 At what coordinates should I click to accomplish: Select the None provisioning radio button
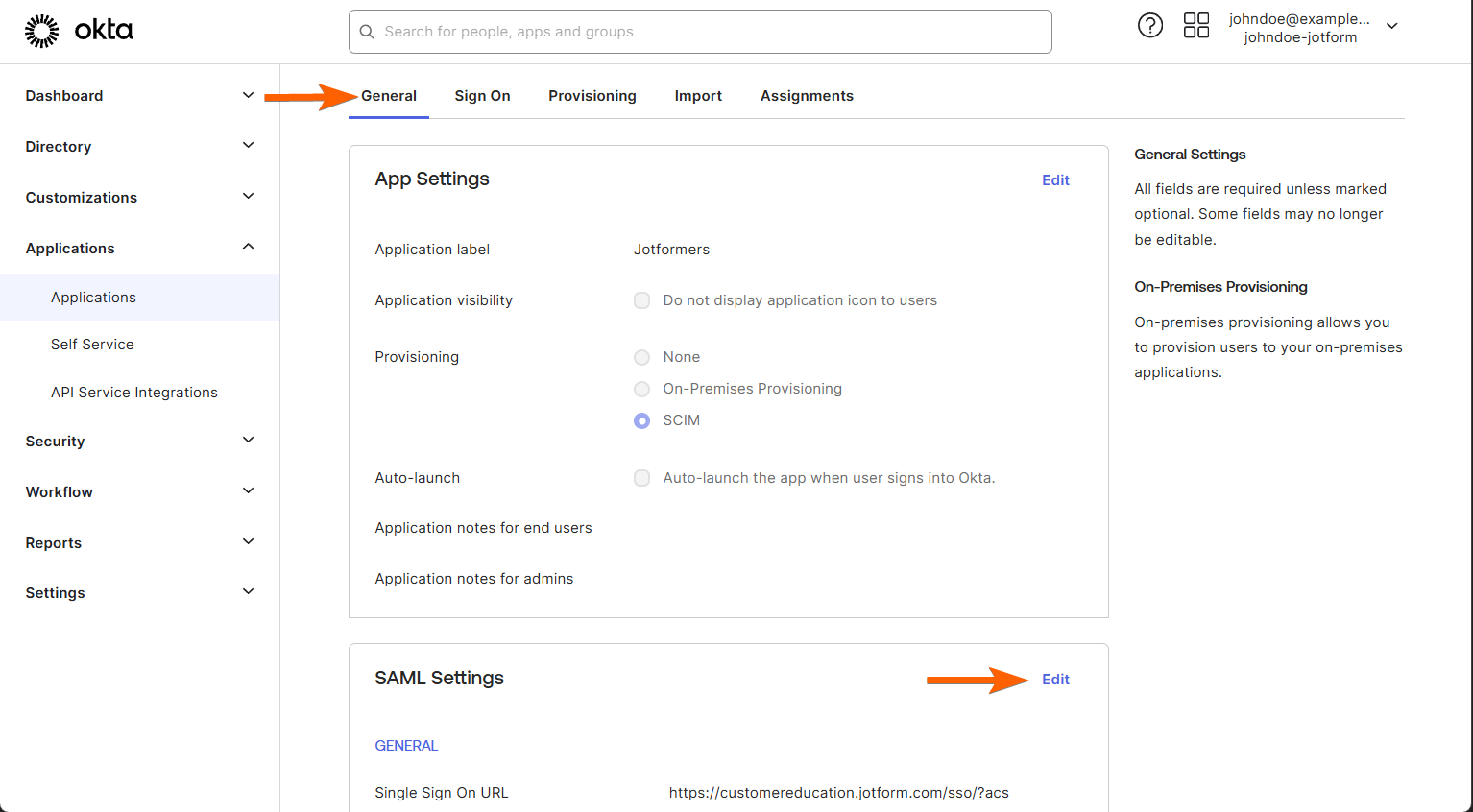tap(641, 357)
